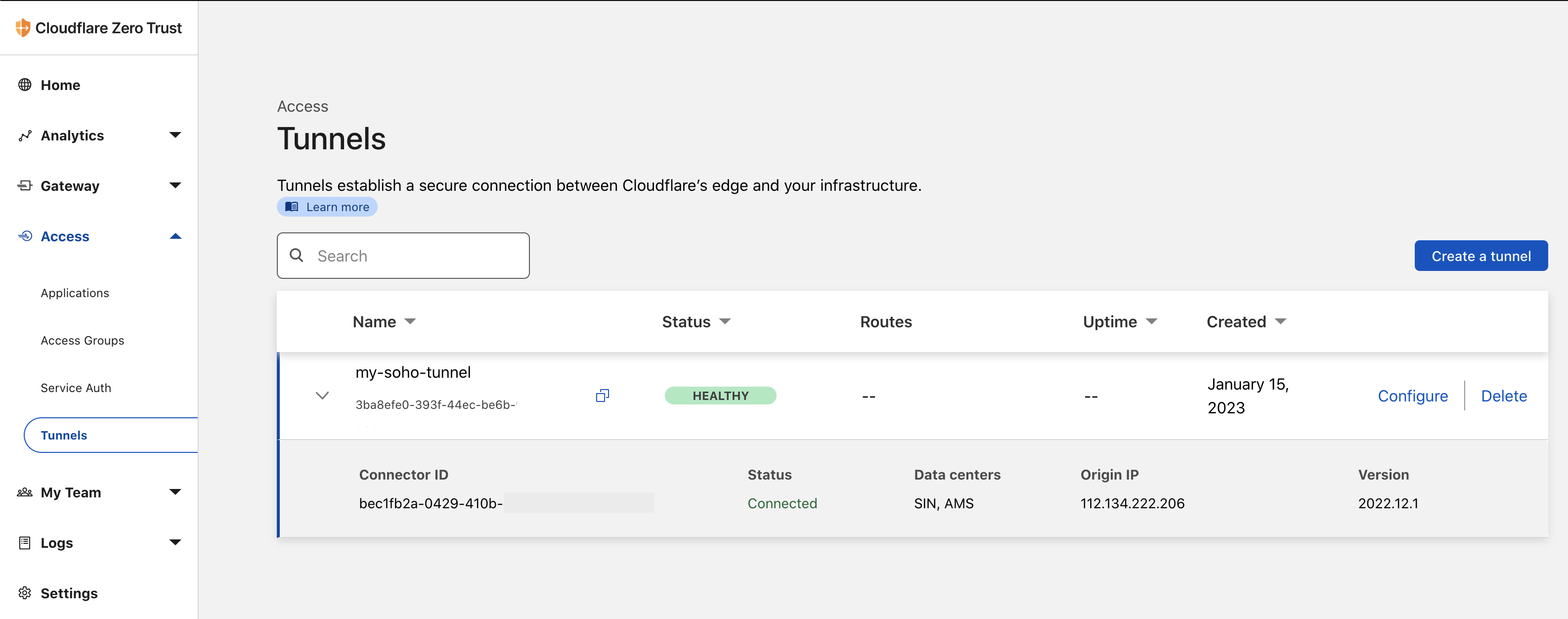Delete the my-soho-tunnel tunnel

pyautogui.click(x=1503, y=396)
